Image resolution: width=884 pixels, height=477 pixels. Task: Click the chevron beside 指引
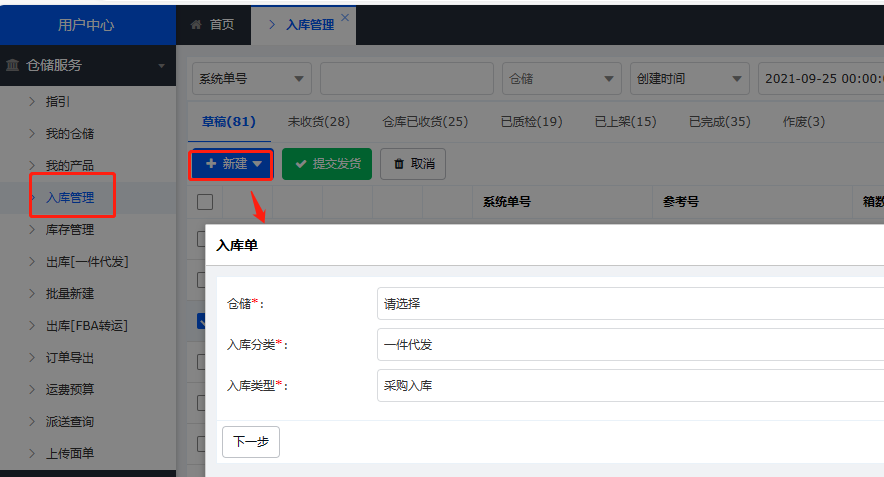pyautogui.click(x=32, y=101)
